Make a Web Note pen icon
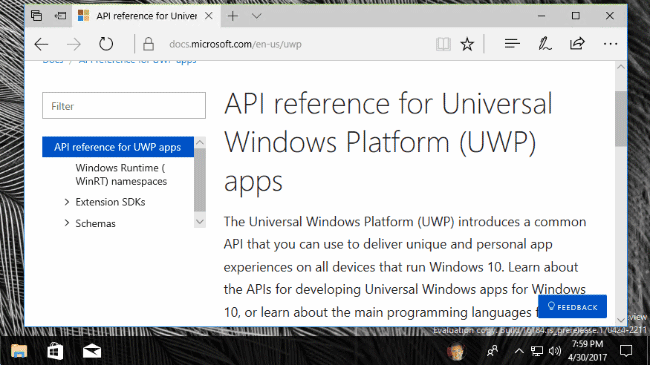This screenshot has width=650, height=365. [x=544, y=44]
